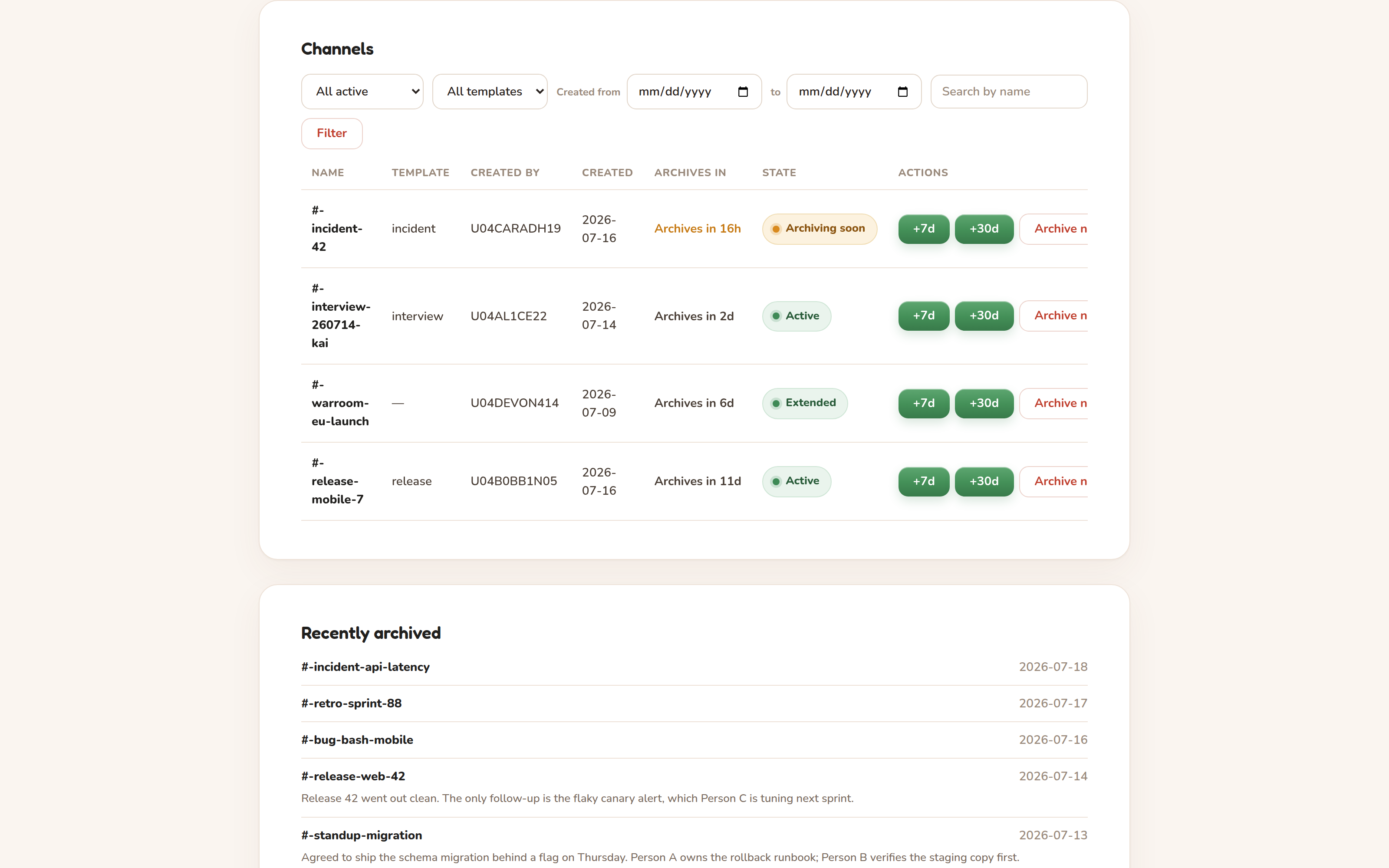Extend #-interview-260714-kai by +7d
Image resolution: width=1389 pixels, height=868 pixels.
coord(924,316)
